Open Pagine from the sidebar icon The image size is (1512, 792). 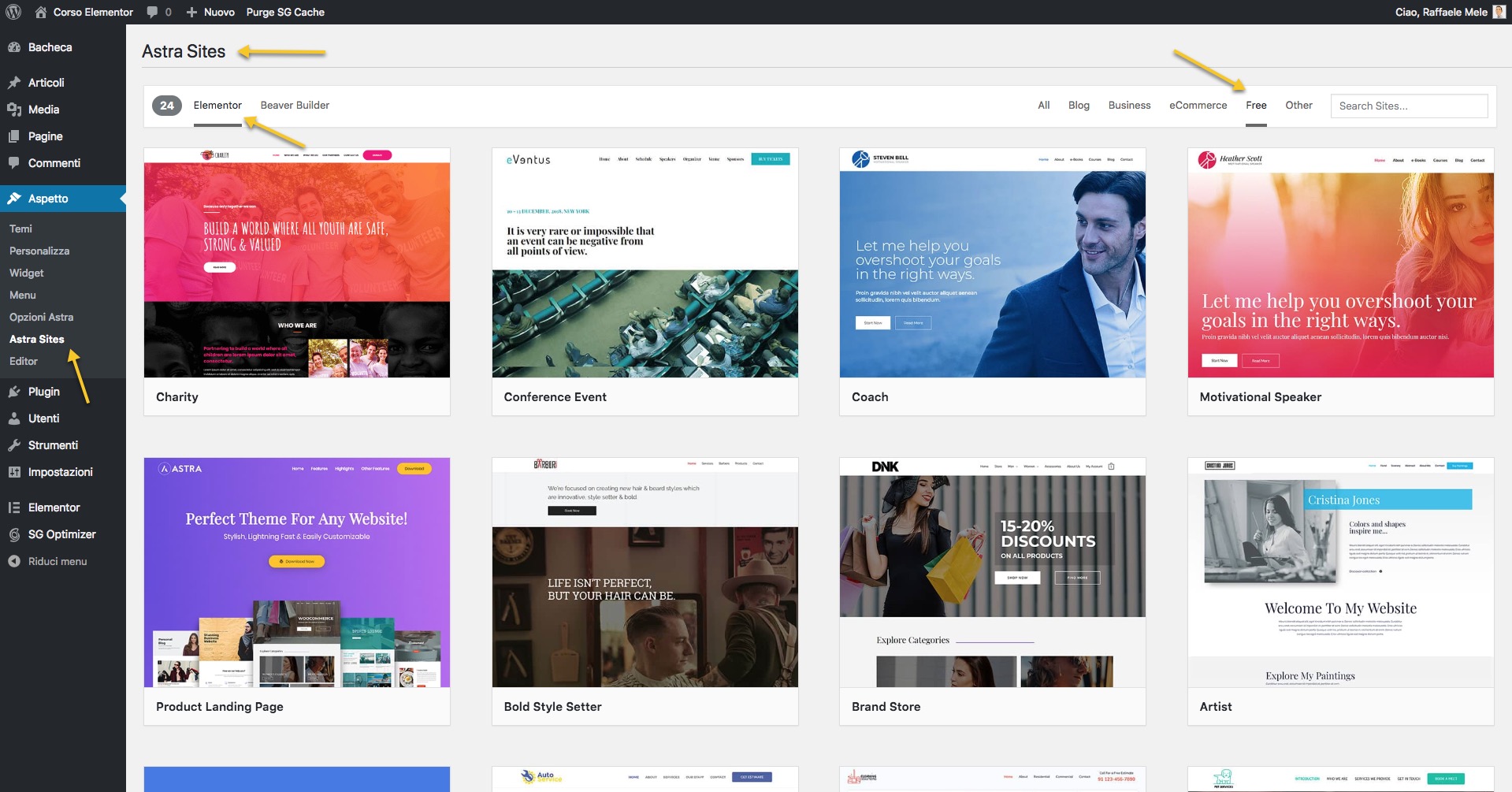[14, 136]
